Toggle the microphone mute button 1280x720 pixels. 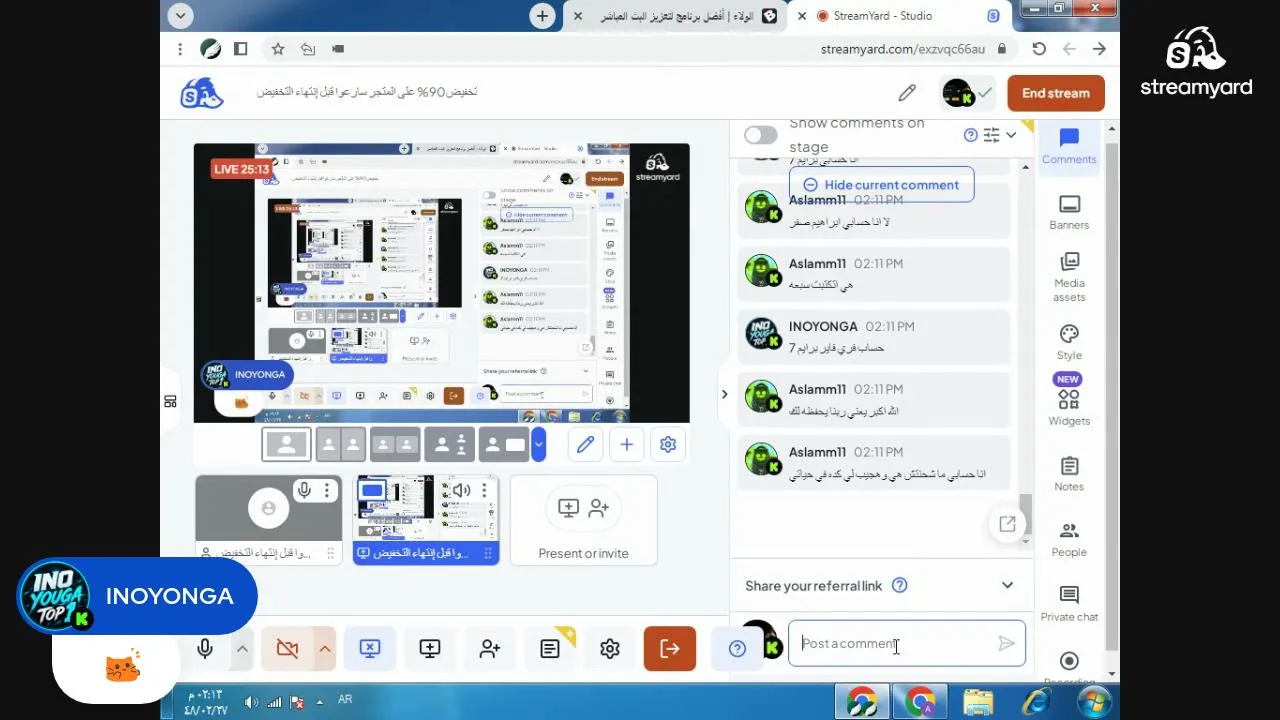[205, 649]
